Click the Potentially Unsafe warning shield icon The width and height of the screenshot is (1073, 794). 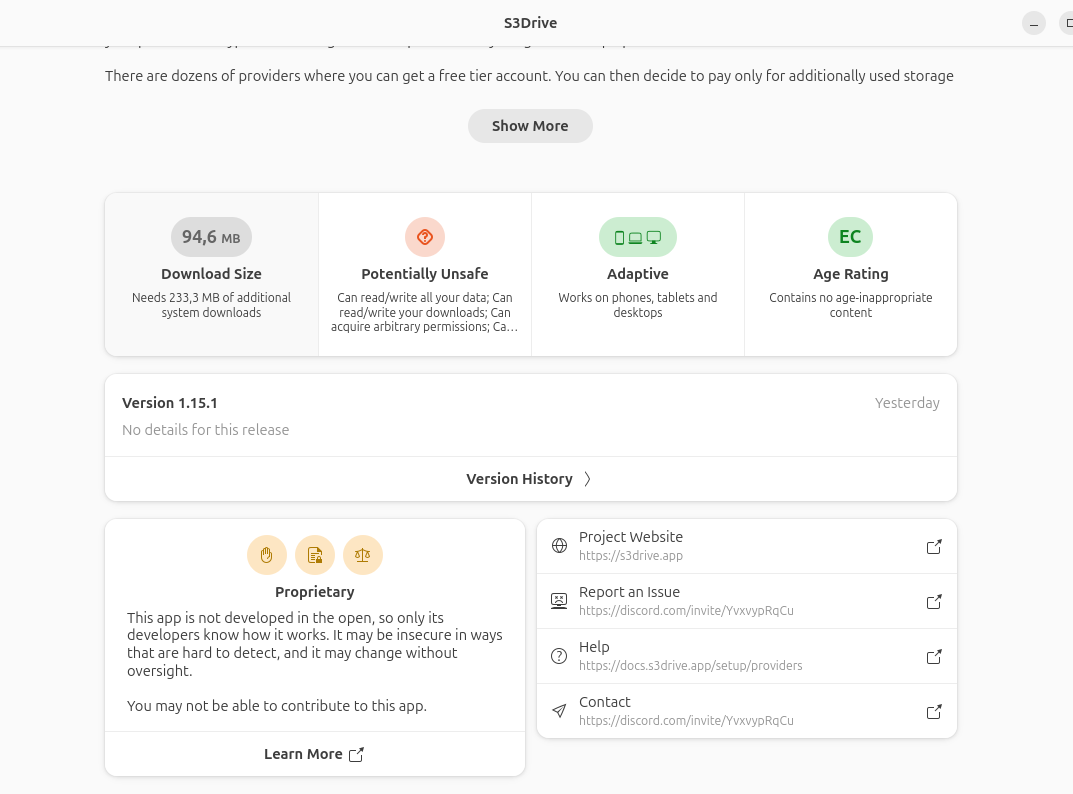425,237
